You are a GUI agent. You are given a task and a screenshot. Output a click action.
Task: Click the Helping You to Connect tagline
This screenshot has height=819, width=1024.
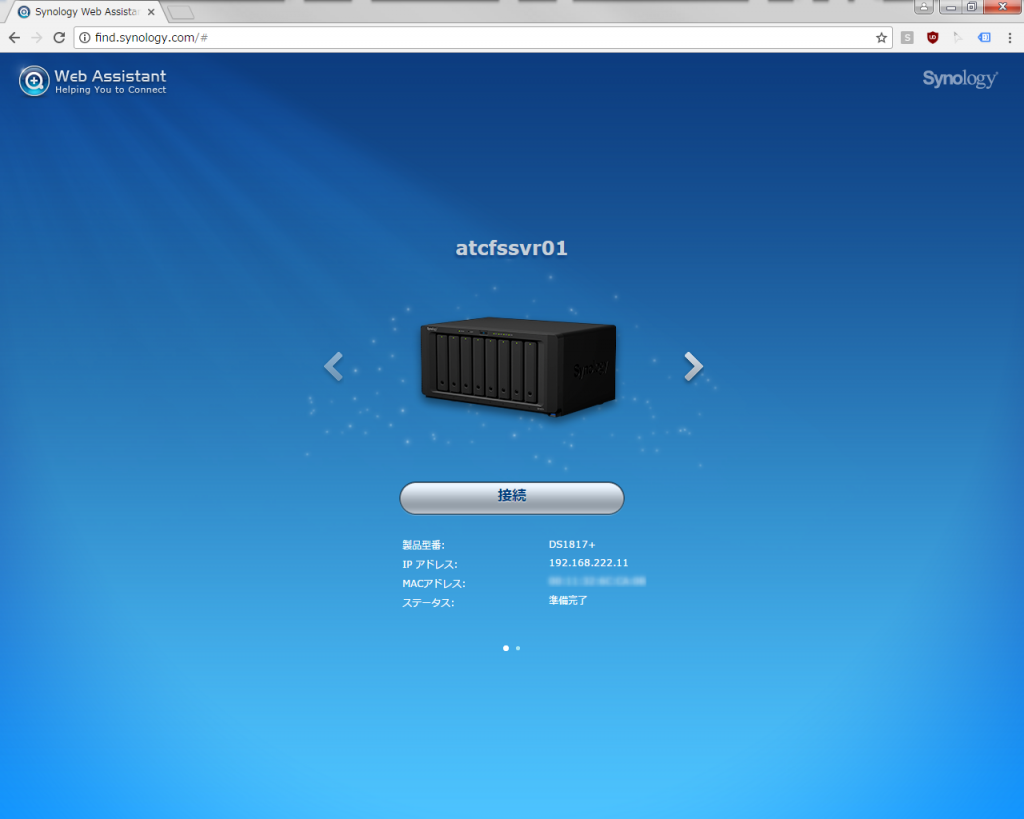click(x=110, y=90)
